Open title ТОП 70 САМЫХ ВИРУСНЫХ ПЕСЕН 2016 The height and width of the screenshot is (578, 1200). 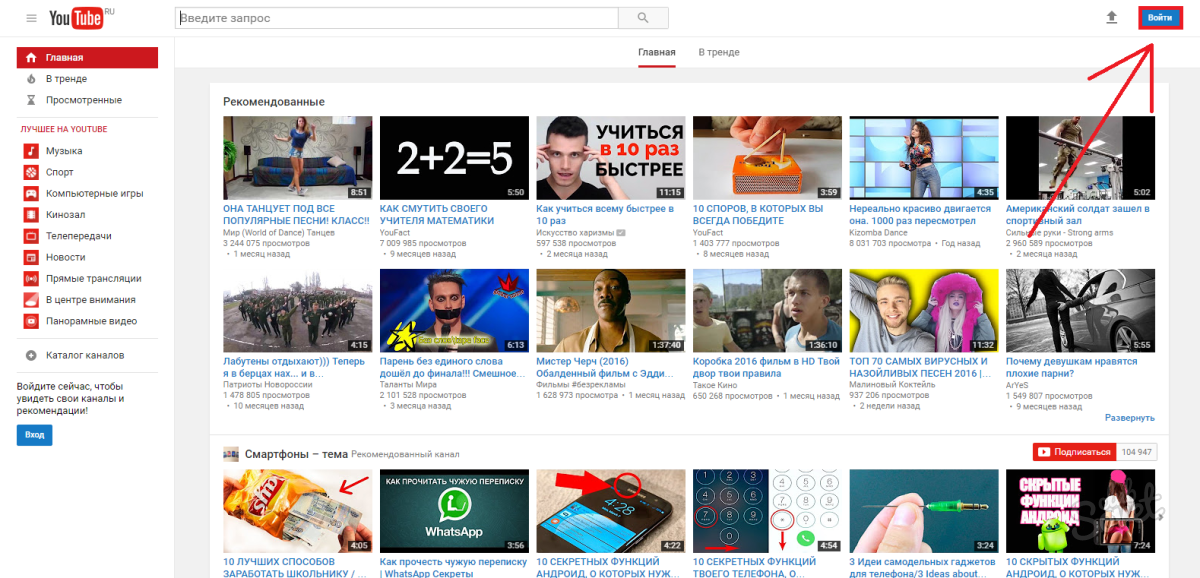pos(920,367)
